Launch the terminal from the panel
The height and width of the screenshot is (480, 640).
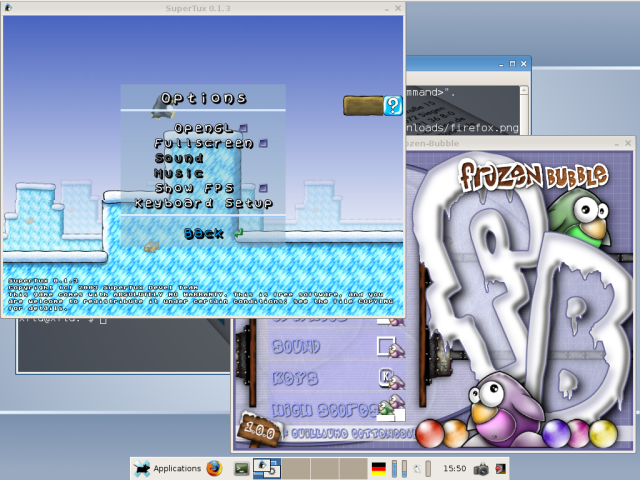pyautogui.click(x=242, y=469)
